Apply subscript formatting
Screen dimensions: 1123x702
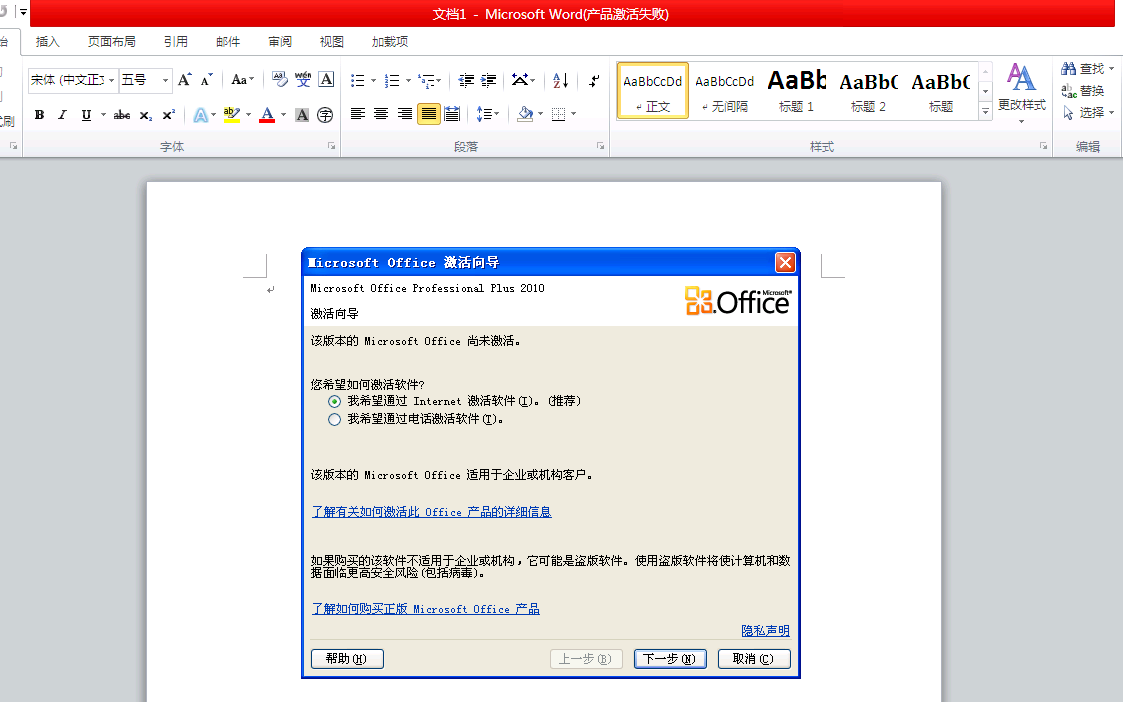[145, 115]
